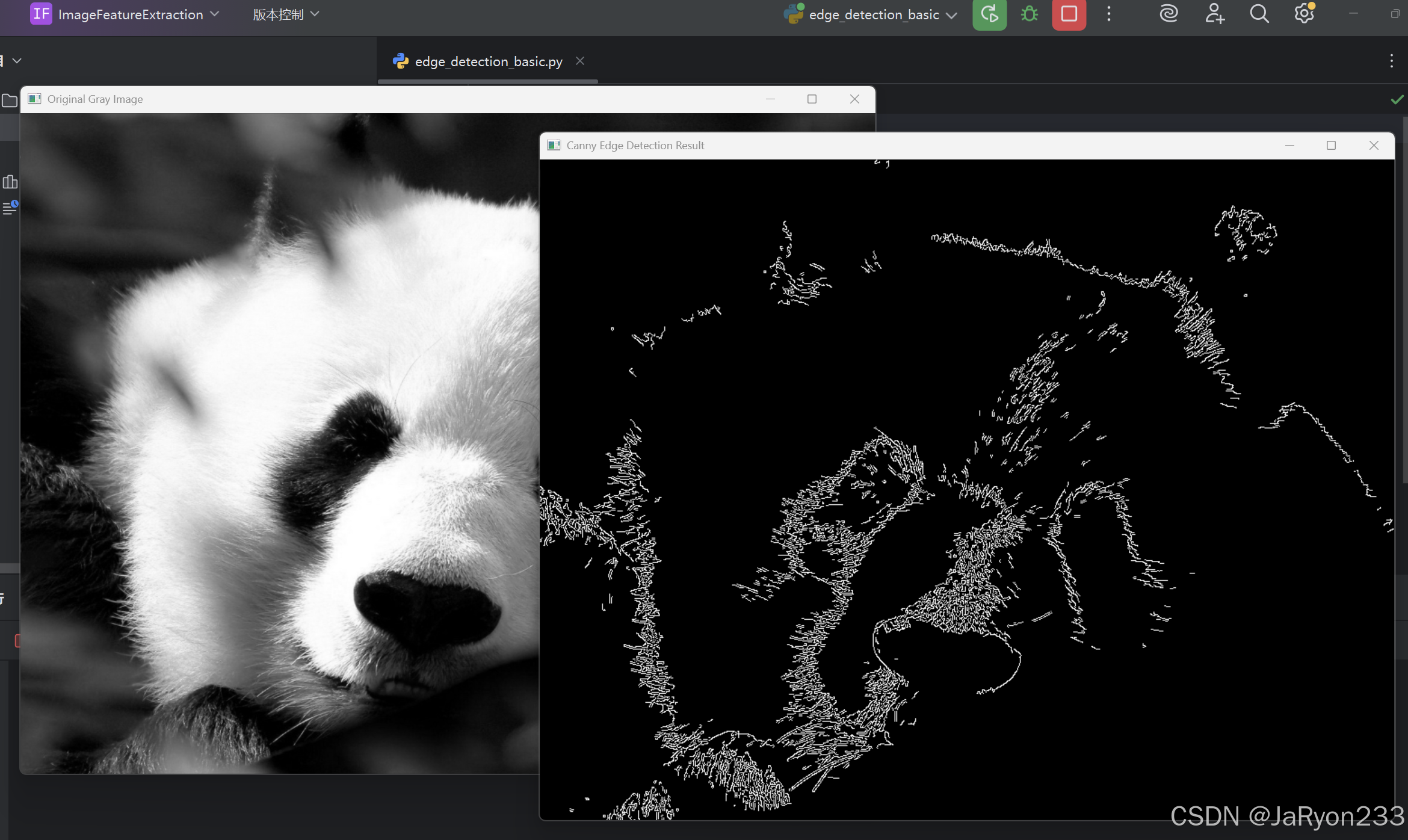This screenshot has width=1408, height=840.
Task: Click the green inspection checkmark widget
Action: pyautogui.click(x=1397, y=100)
